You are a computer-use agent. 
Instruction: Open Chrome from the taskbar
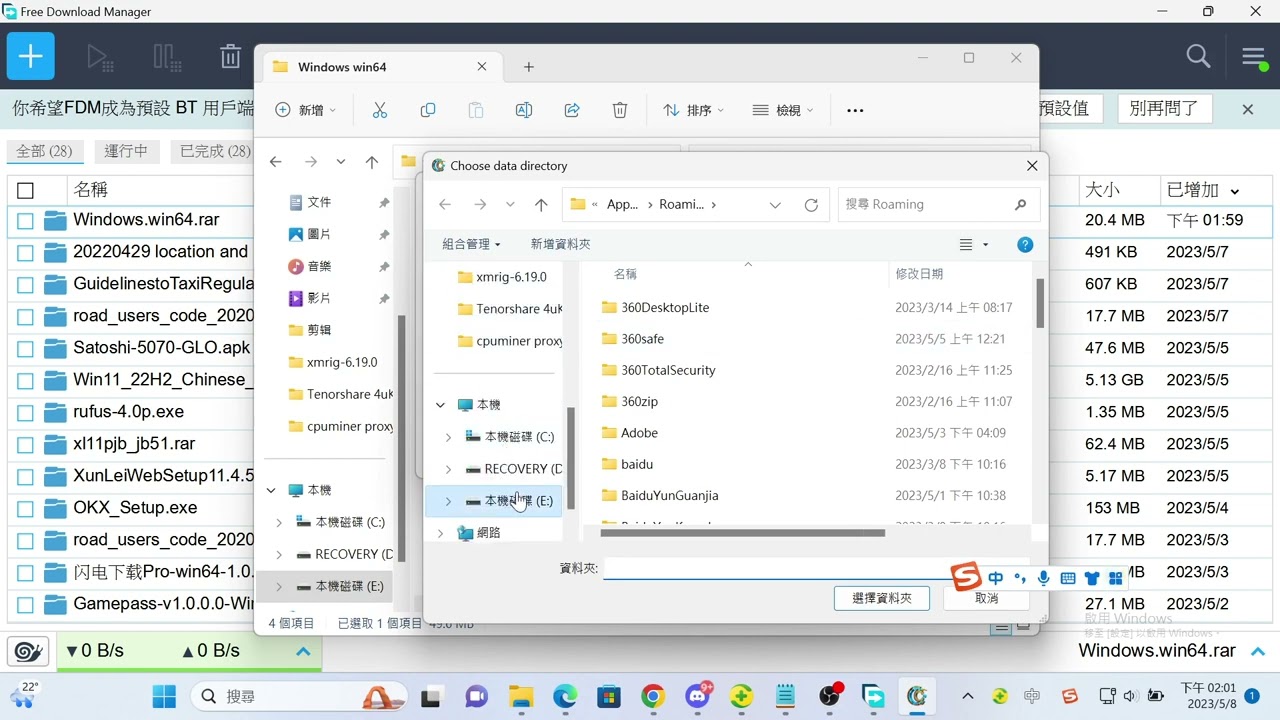(653, 696)
